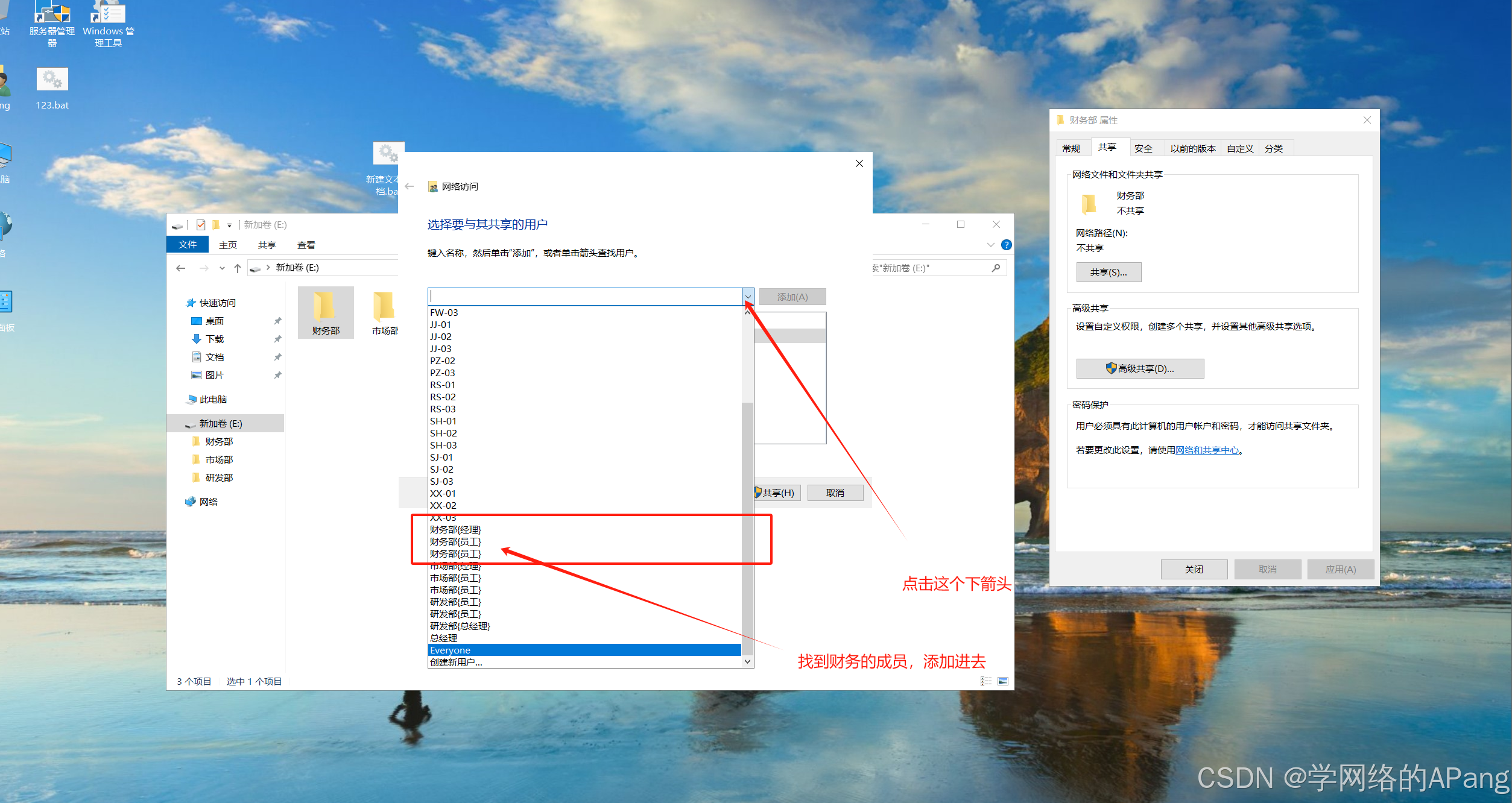The image size is (1512, 803).
Task: Expand the Explorer ribbon chevron
Action: [990, 245]
